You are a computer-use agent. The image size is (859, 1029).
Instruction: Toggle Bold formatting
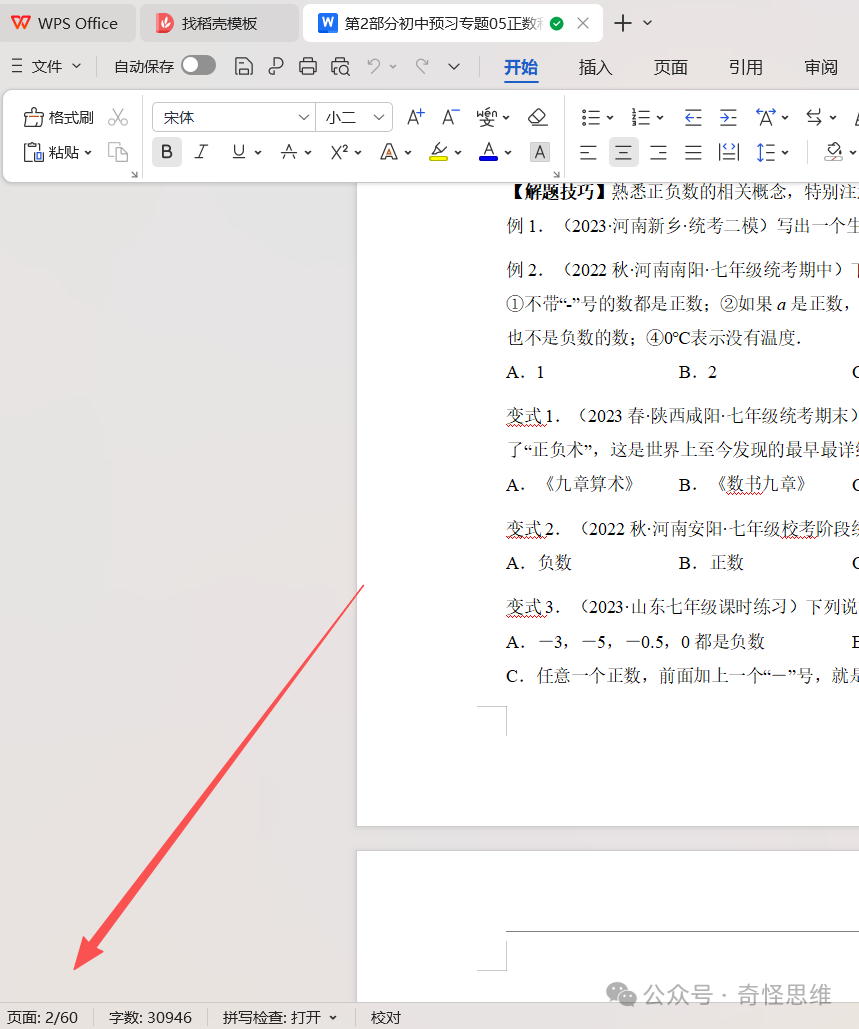tap(167, 152)
